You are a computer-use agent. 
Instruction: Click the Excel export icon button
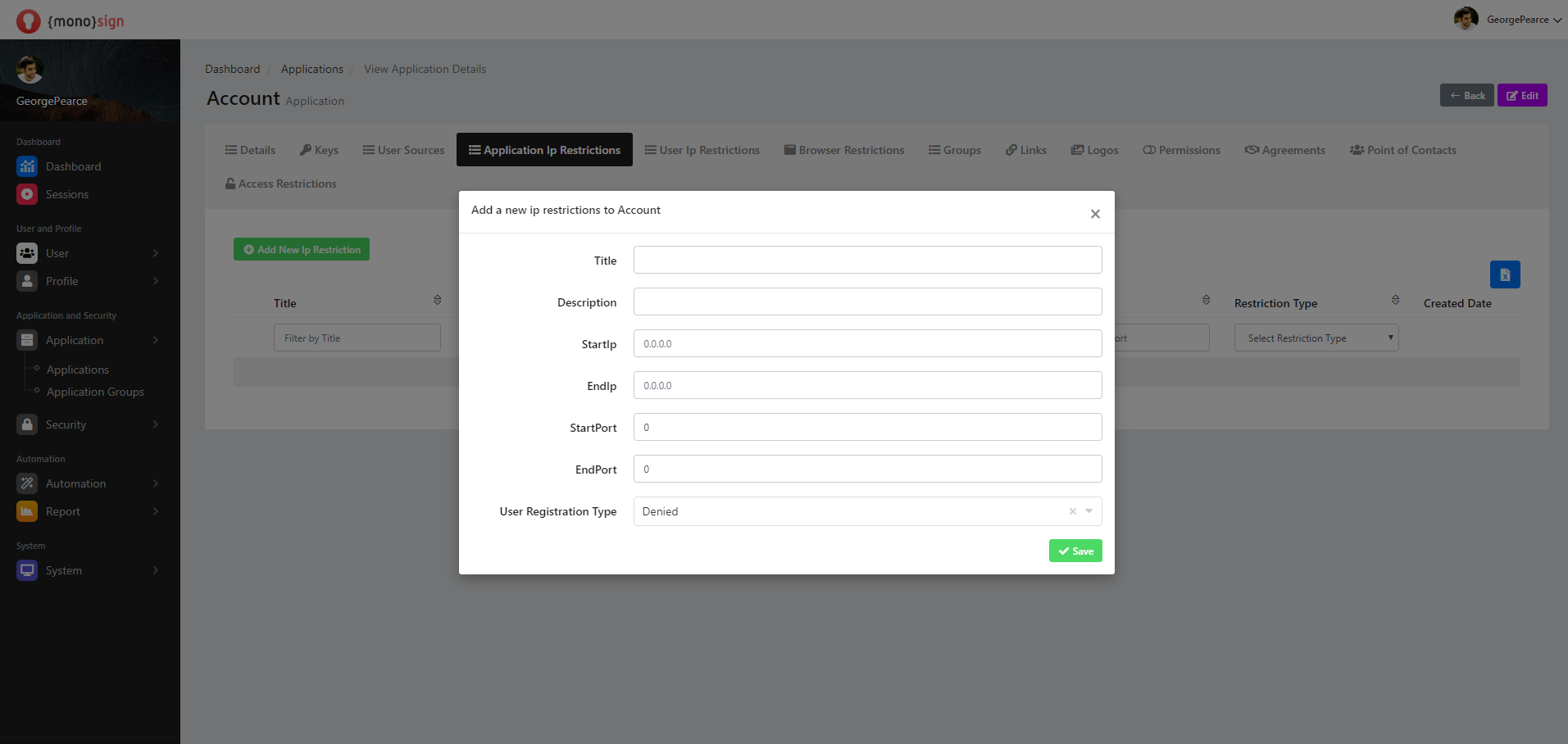pyautogui.click(x=1505, y=274)
